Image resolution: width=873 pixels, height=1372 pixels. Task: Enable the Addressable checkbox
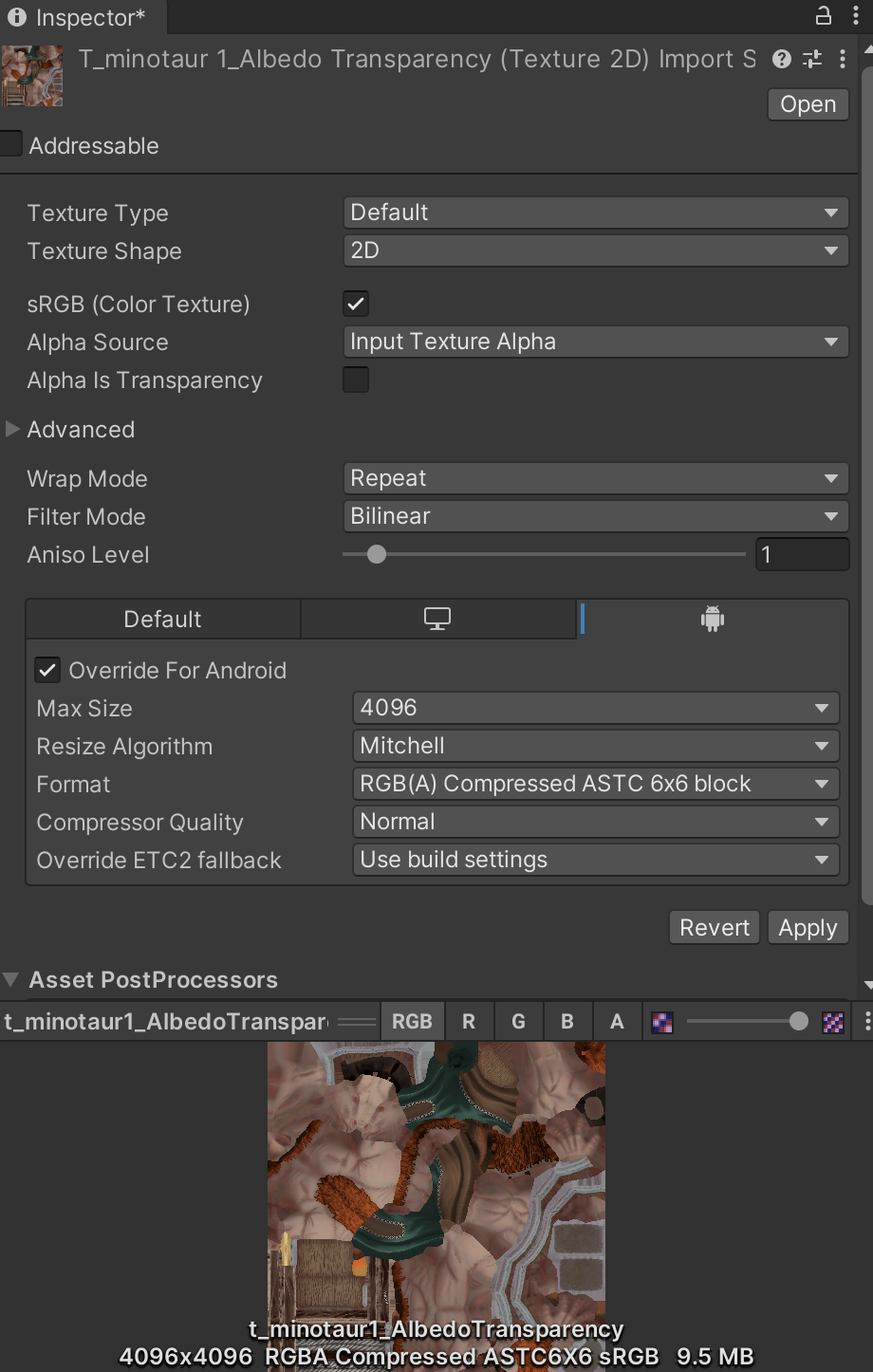[x=11, y=144]
